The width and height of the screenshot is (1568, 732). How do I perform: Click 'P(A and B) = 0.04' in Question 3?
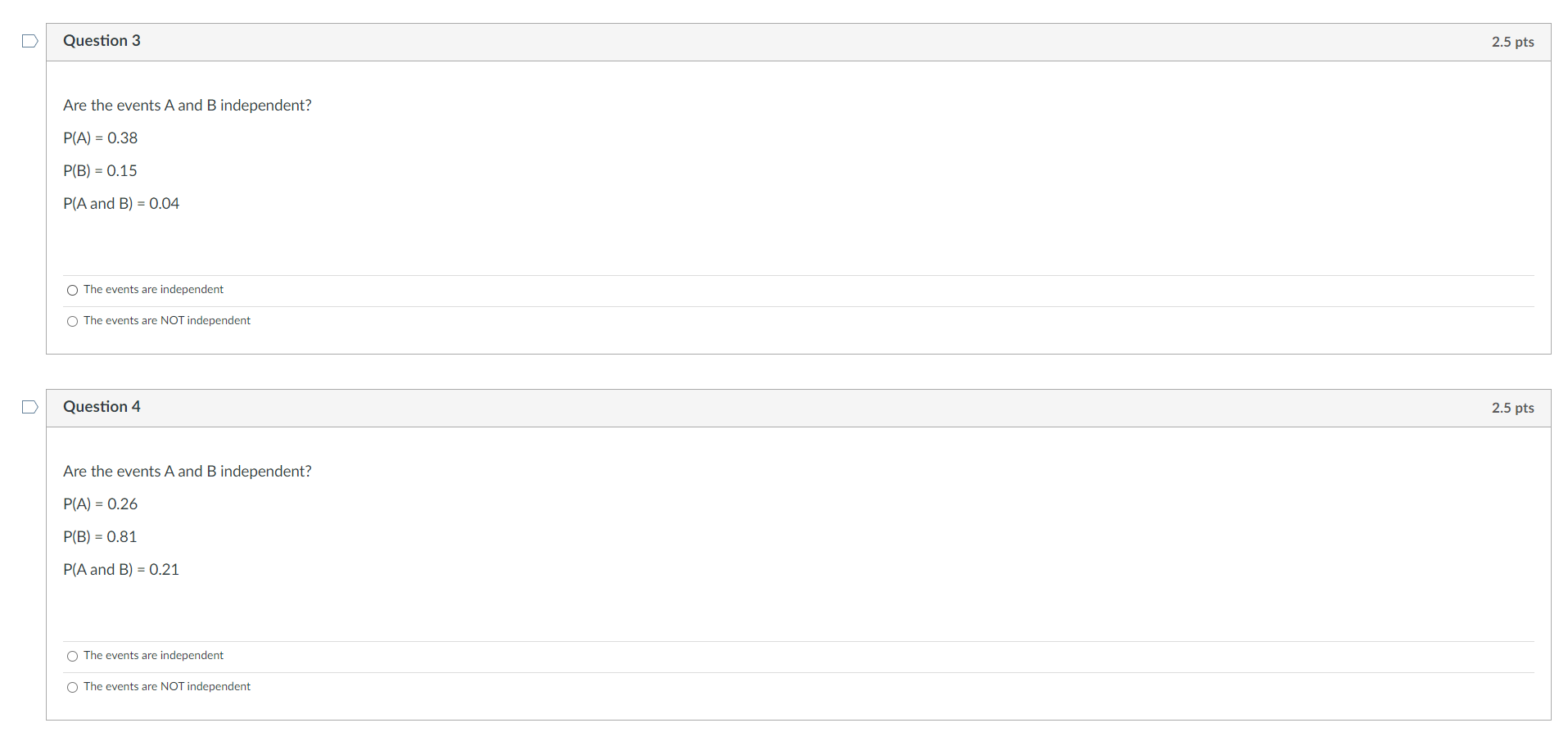pos(120,203)
